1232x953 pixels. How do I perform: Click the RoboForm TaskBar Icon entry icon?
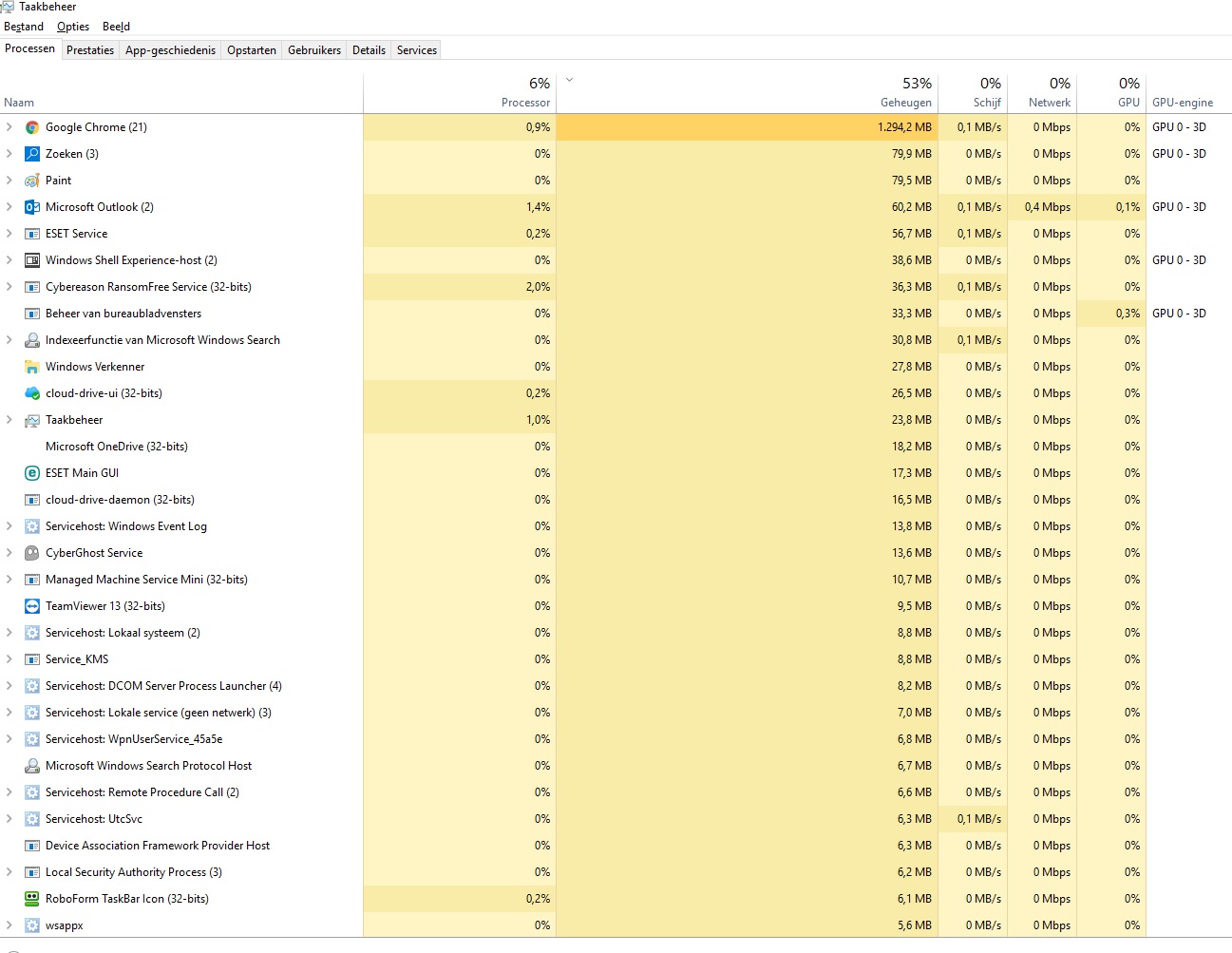point(32,899)
